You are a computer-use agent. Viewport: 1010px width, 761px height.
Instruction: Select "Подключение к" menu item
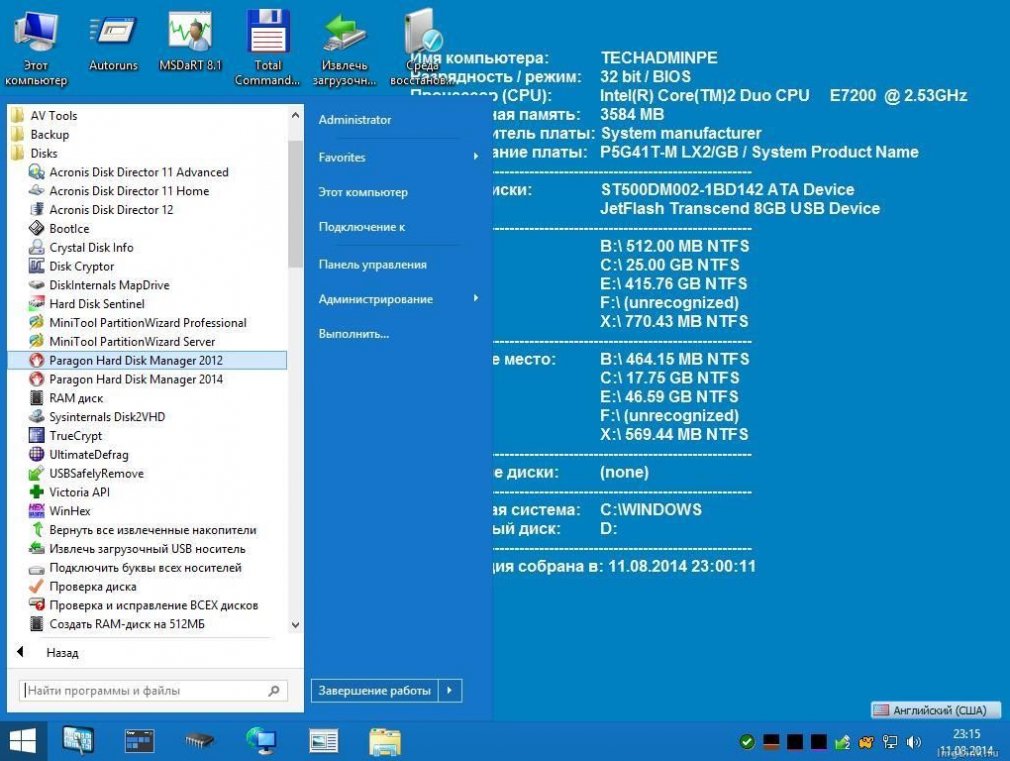pos(361,227)
